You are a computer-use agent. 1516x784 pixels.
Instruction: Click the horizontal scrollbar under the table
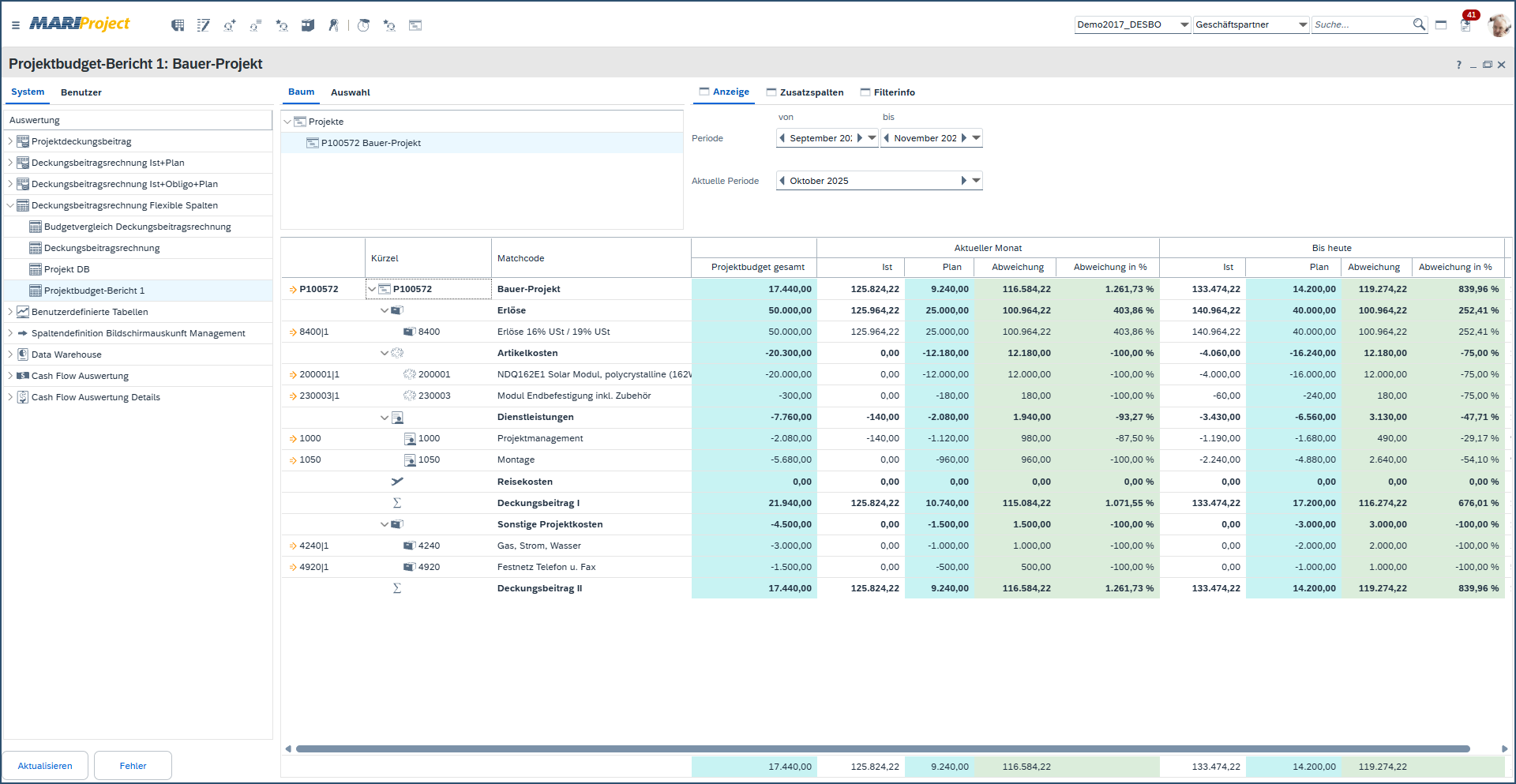point(882,748)
